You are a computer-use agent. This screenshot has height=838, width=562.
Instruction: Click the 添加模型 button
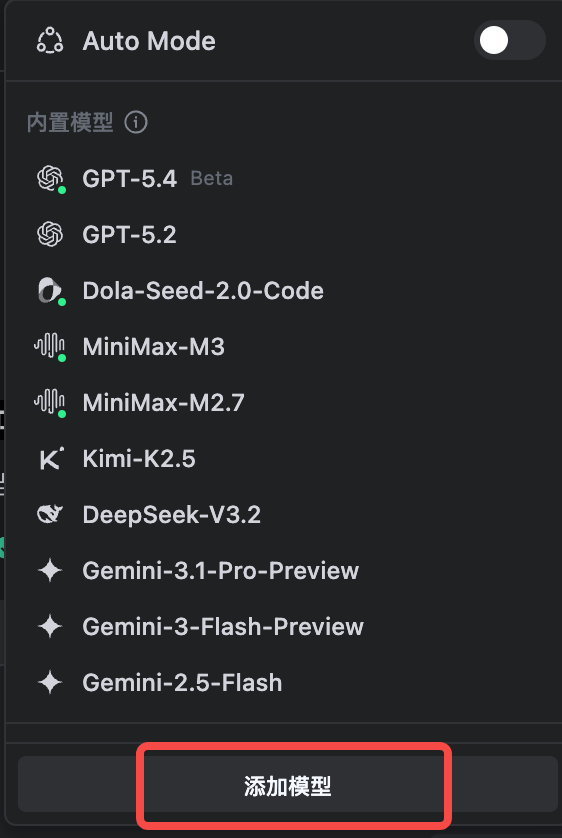[x=288, y=786]
